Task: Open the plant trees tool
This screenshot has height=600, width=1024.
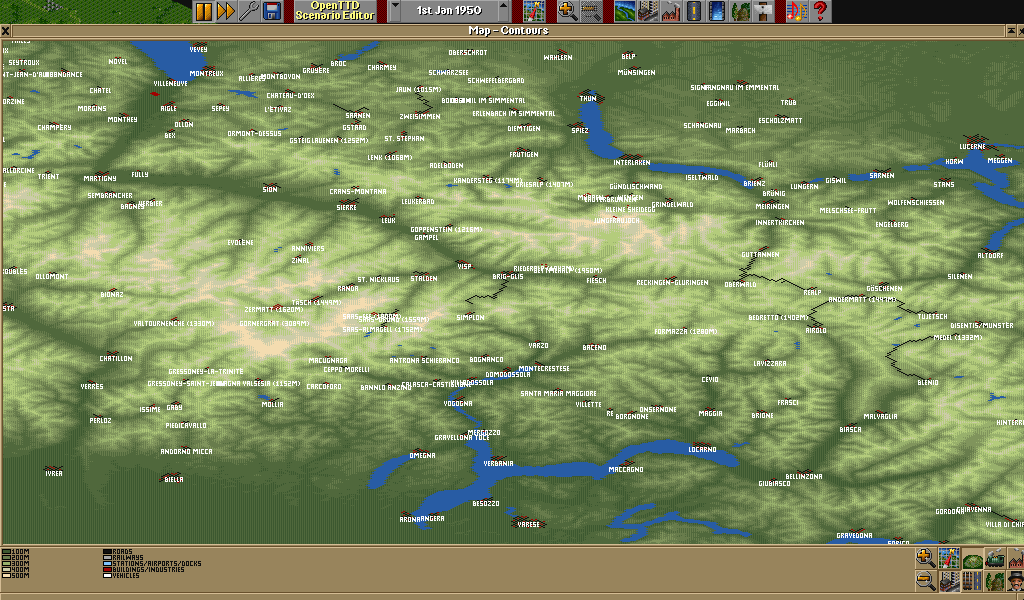Action: coord(739,11)
